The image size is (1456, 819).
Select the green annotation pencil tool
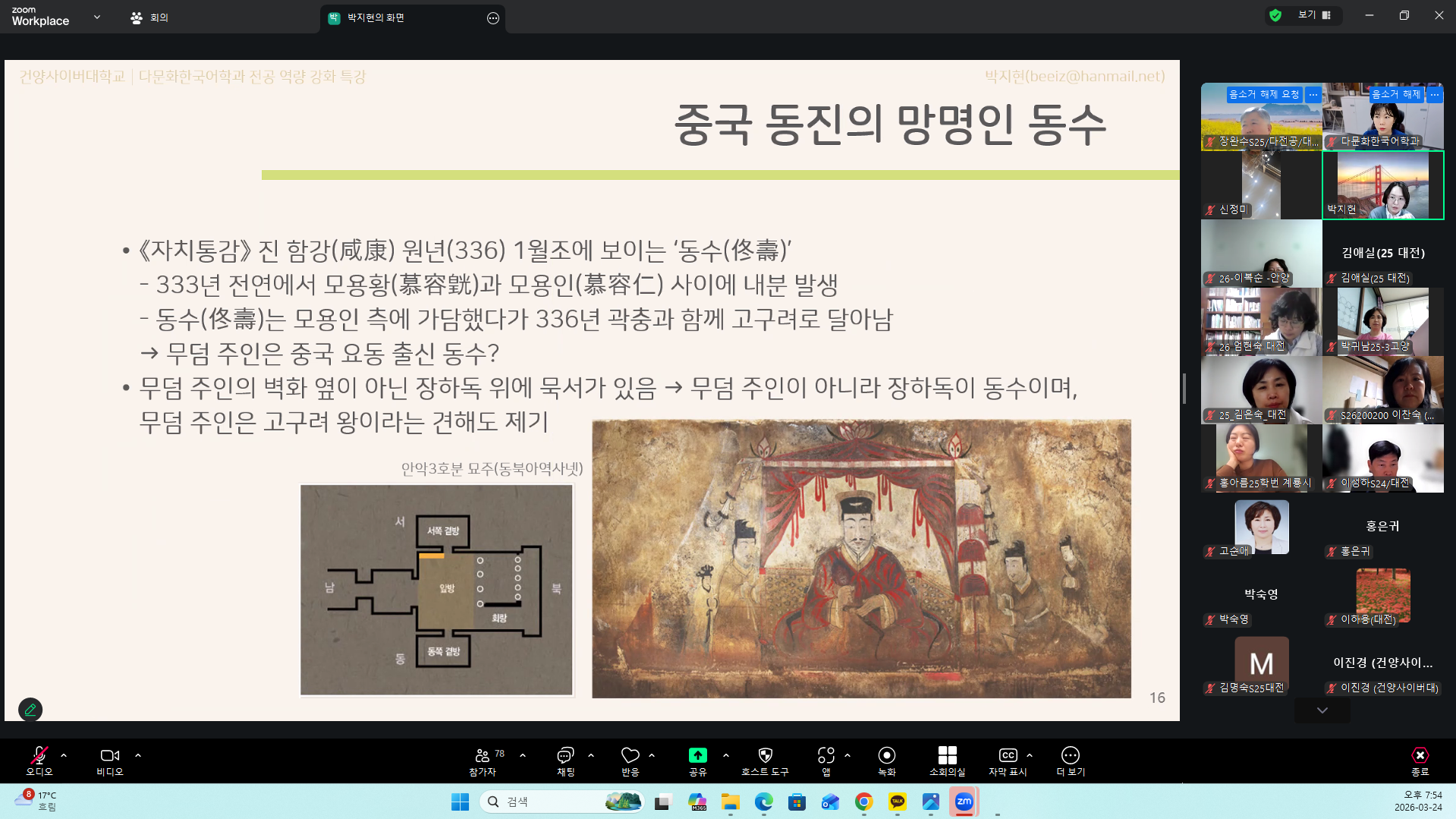pyautogui.click(x=30, y=709)
